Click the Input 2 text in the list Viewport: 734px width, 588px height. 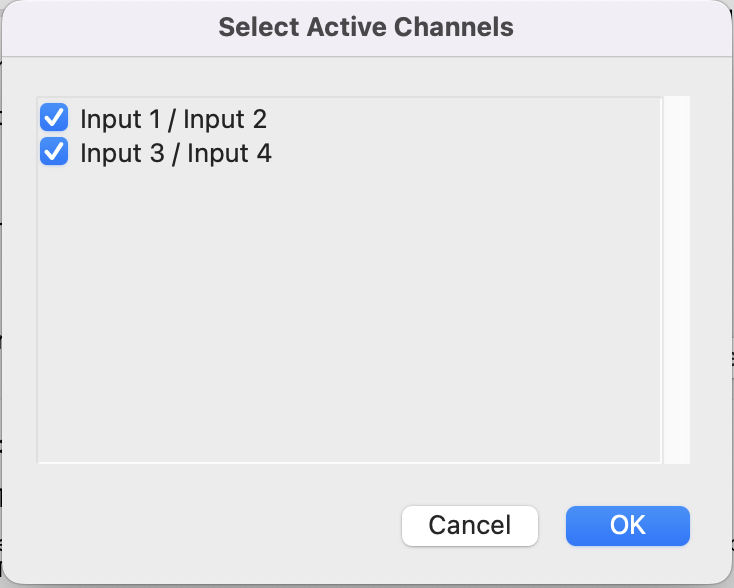[x=225, y=119]
